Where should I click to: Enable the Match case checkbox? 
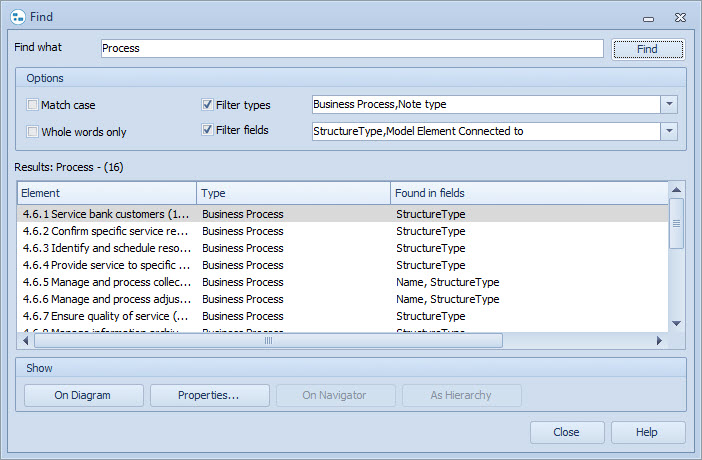click(33, 105)
